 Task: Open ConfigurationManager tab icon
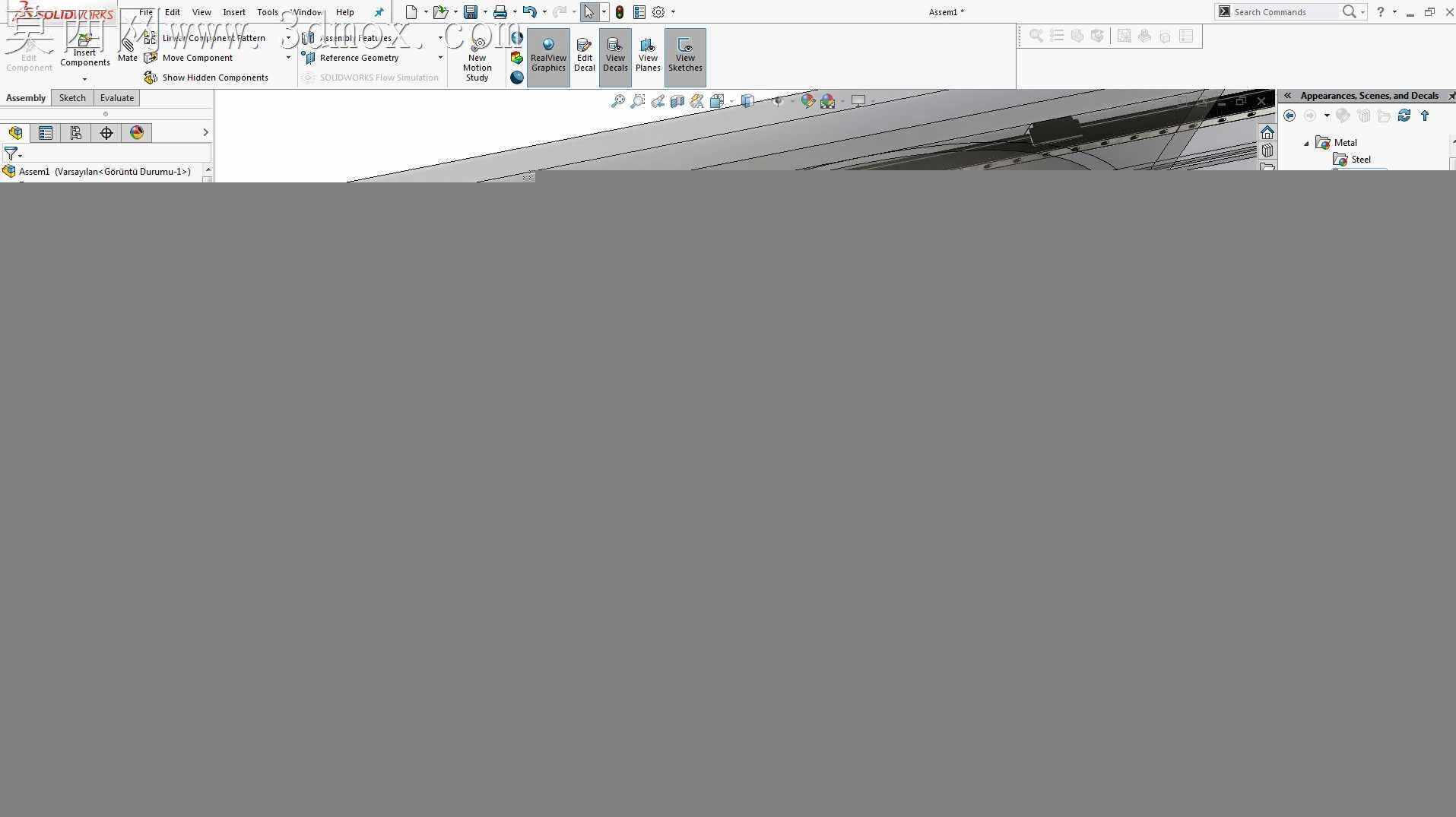point(76,133)
